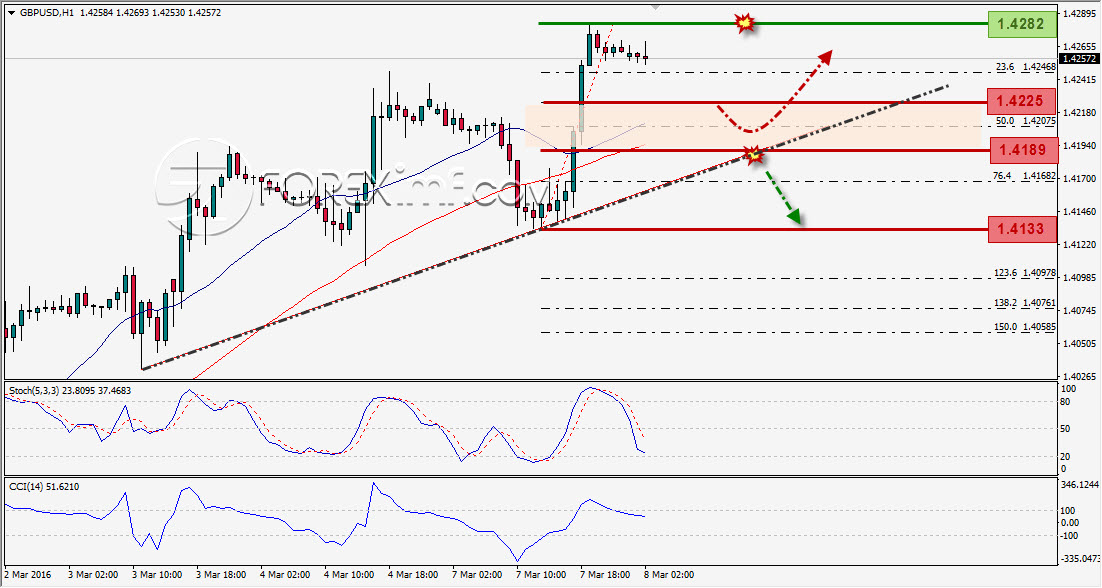Viewport: 1102px width, 588px height.
Task: Click price axis value 1.42655
Action: coord(1080,46)
